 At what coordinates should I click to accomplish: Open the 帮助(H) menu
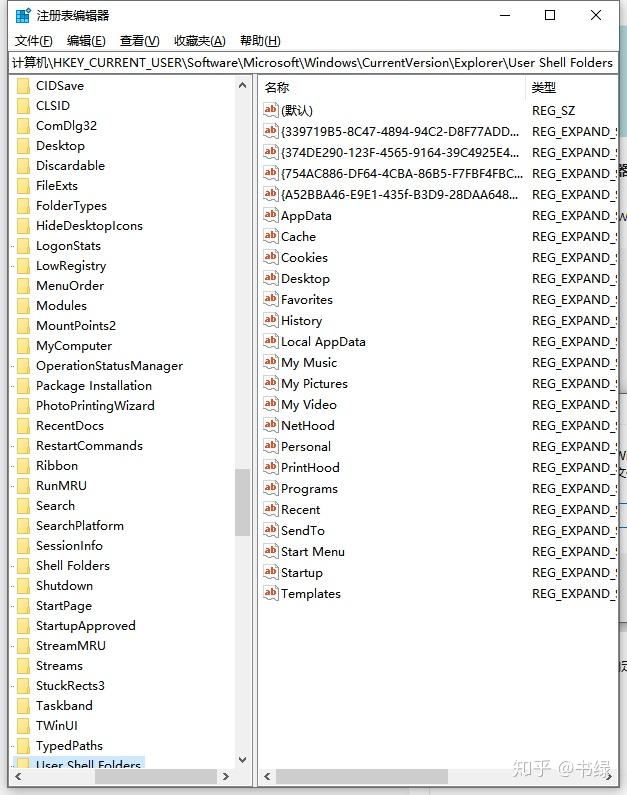[x=260, y=41]
